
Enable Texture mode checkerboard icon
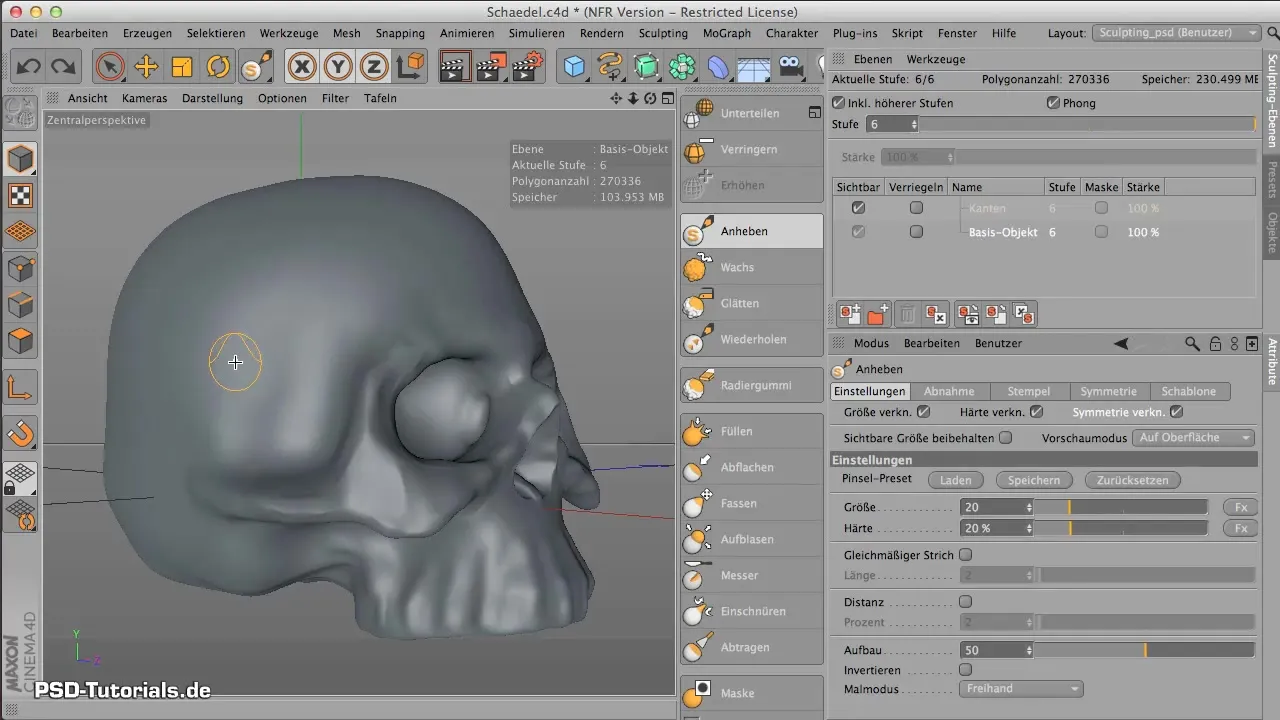pos(21,195)
